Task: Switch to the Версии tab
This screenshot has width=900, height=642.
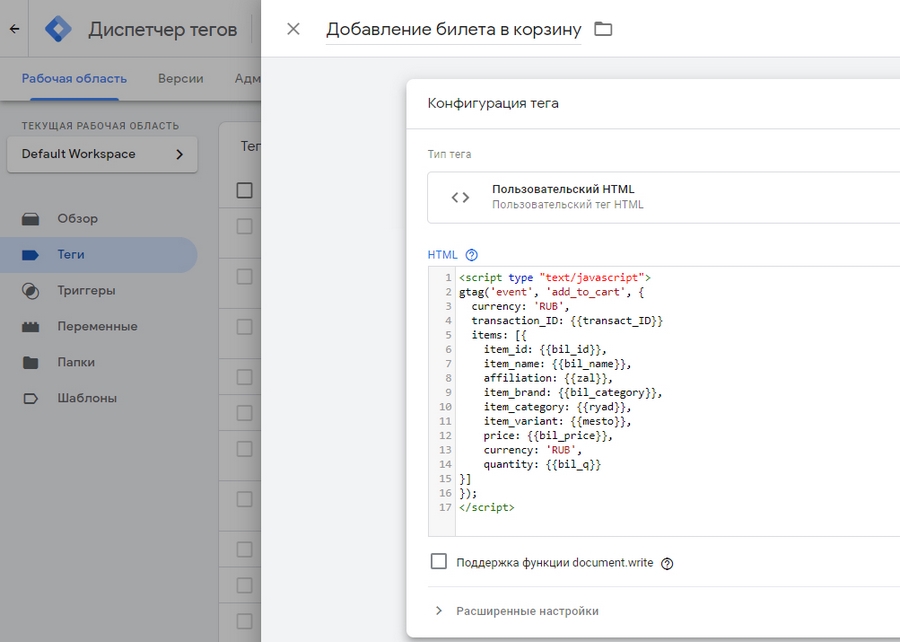Action: pyautogui.click(x=181, y=78)
